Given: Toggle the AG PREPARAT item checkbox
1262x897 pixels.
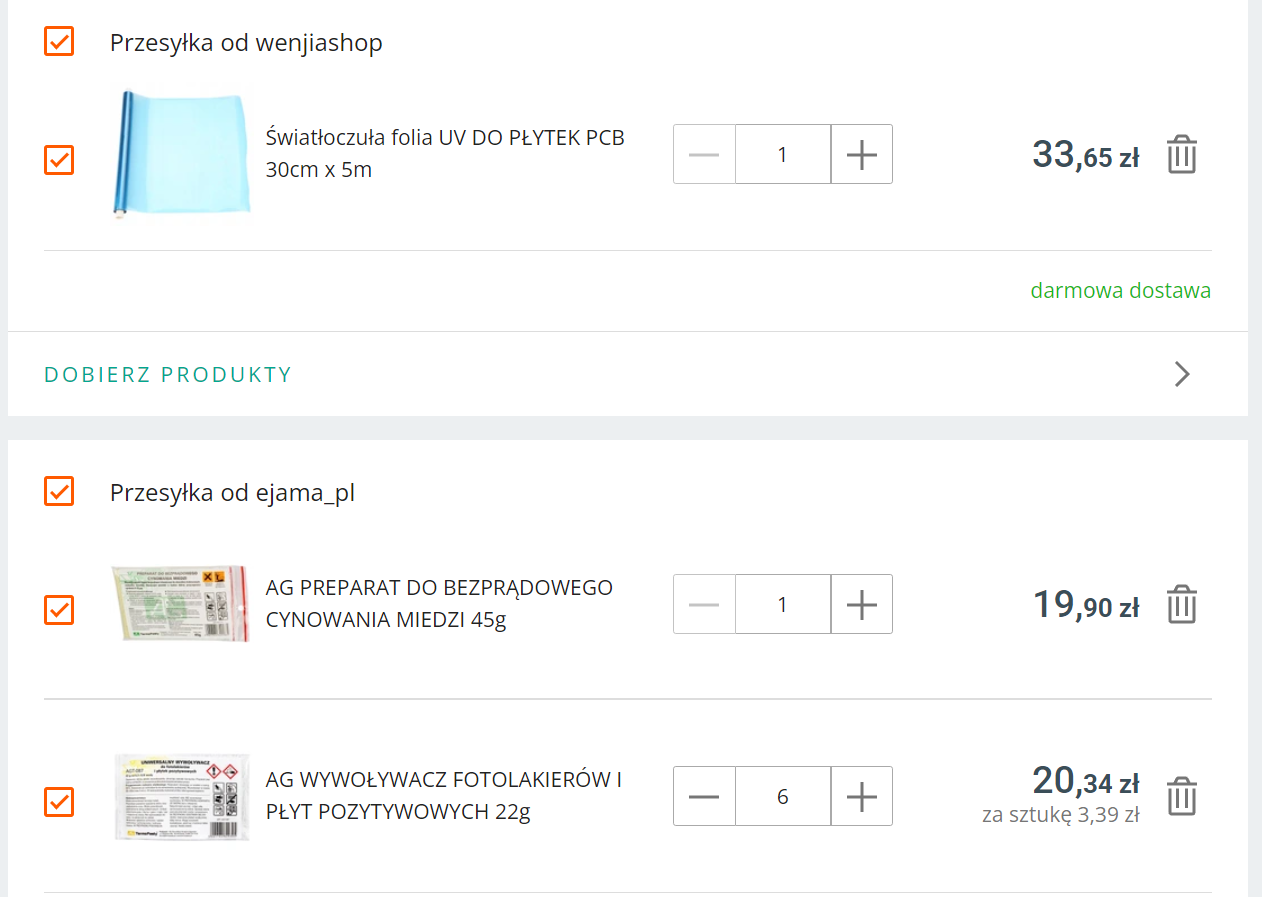Looking at the screenshot, I should 59,610.
